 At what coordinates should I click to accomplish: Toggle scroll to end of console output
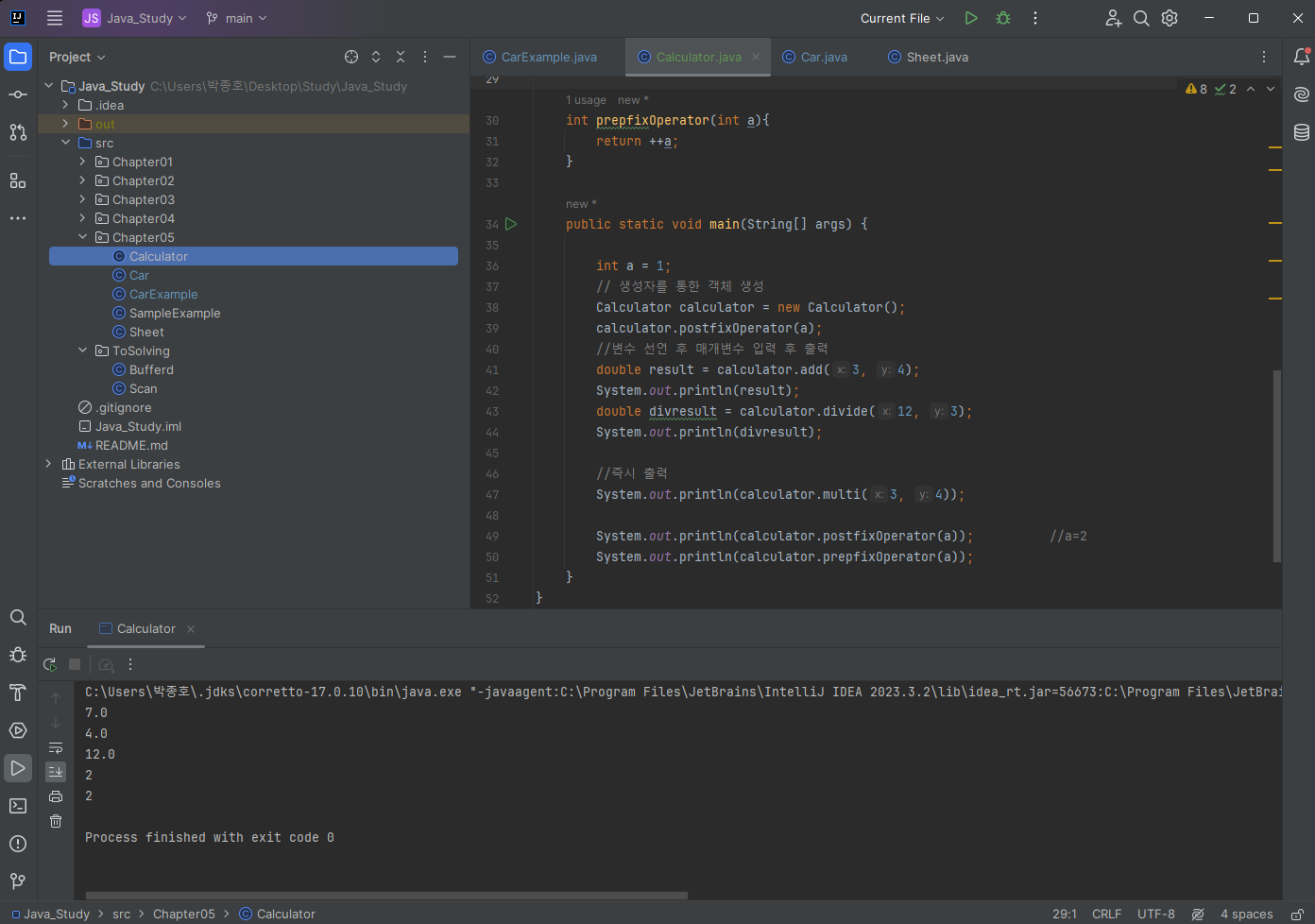tap(56, 772)
